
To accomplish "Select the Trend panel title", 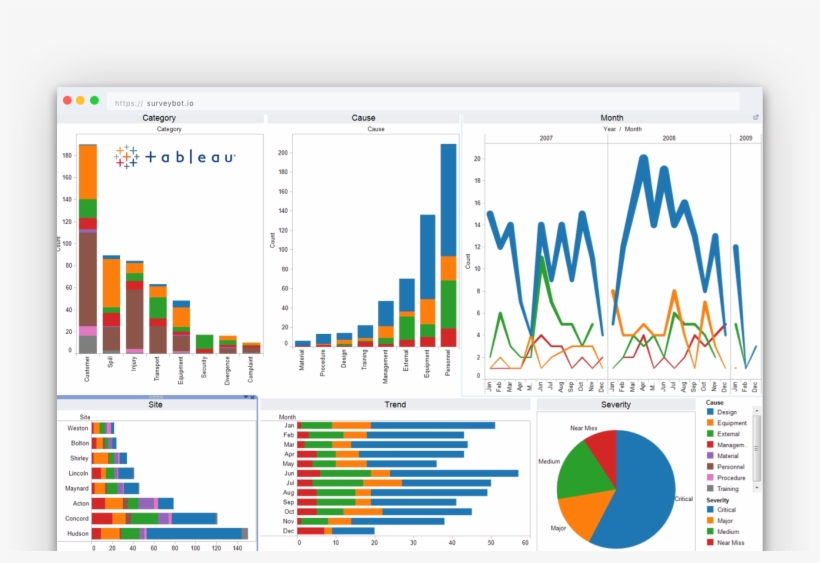I will (395, 405).
